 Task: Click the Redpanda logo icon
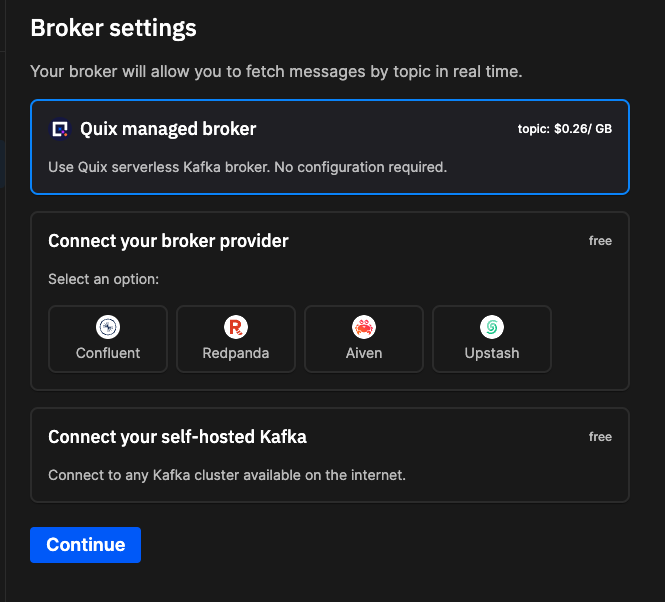tap(236, 327)
